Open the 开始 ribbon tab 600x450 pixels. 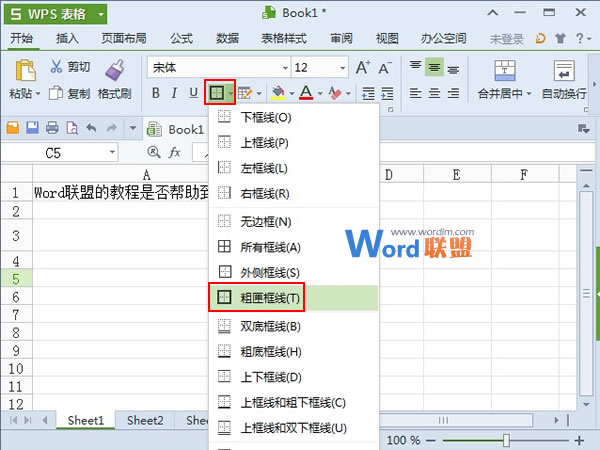tap(21, 39)
